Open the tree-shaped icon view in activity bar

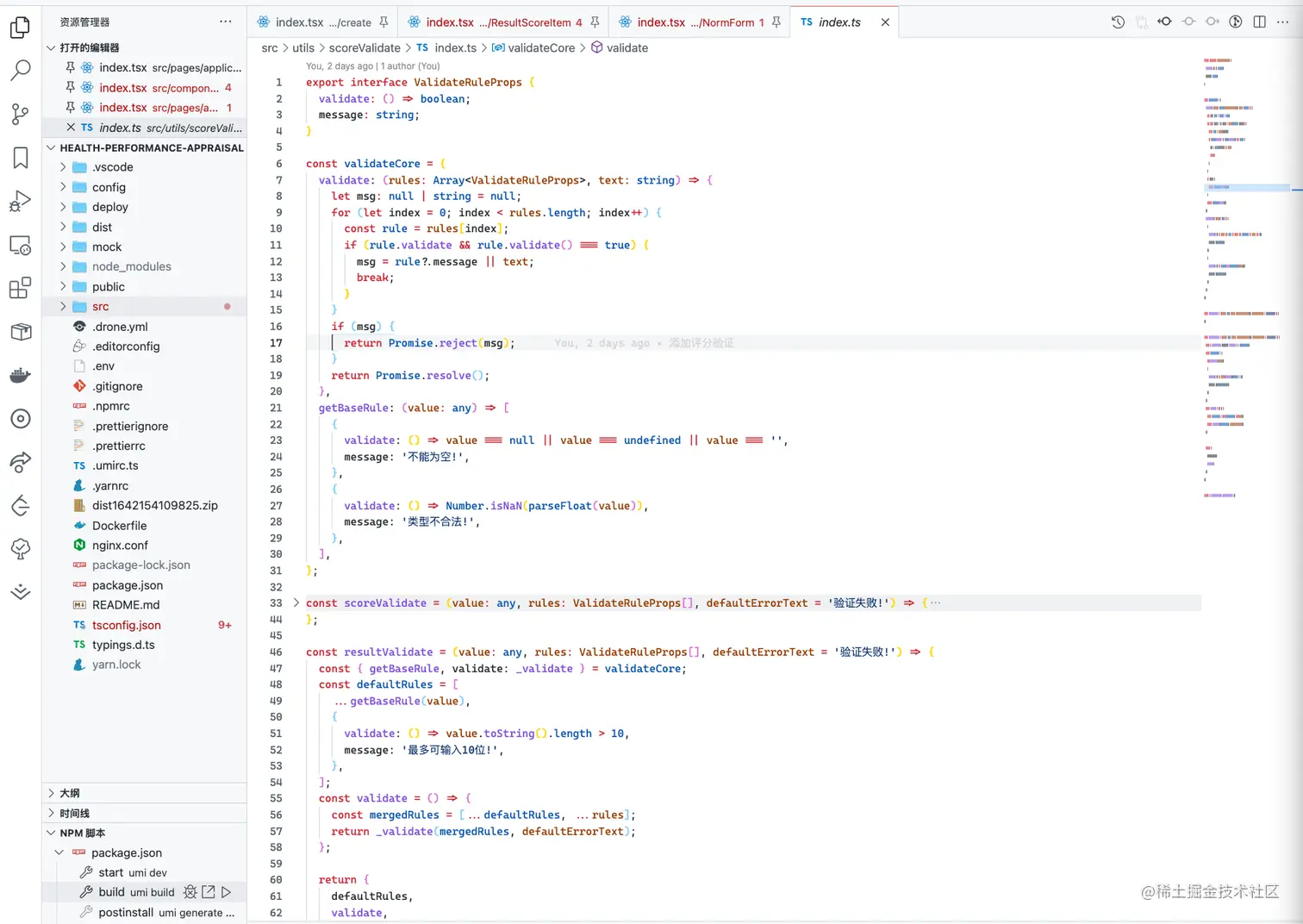click(20, 549)
